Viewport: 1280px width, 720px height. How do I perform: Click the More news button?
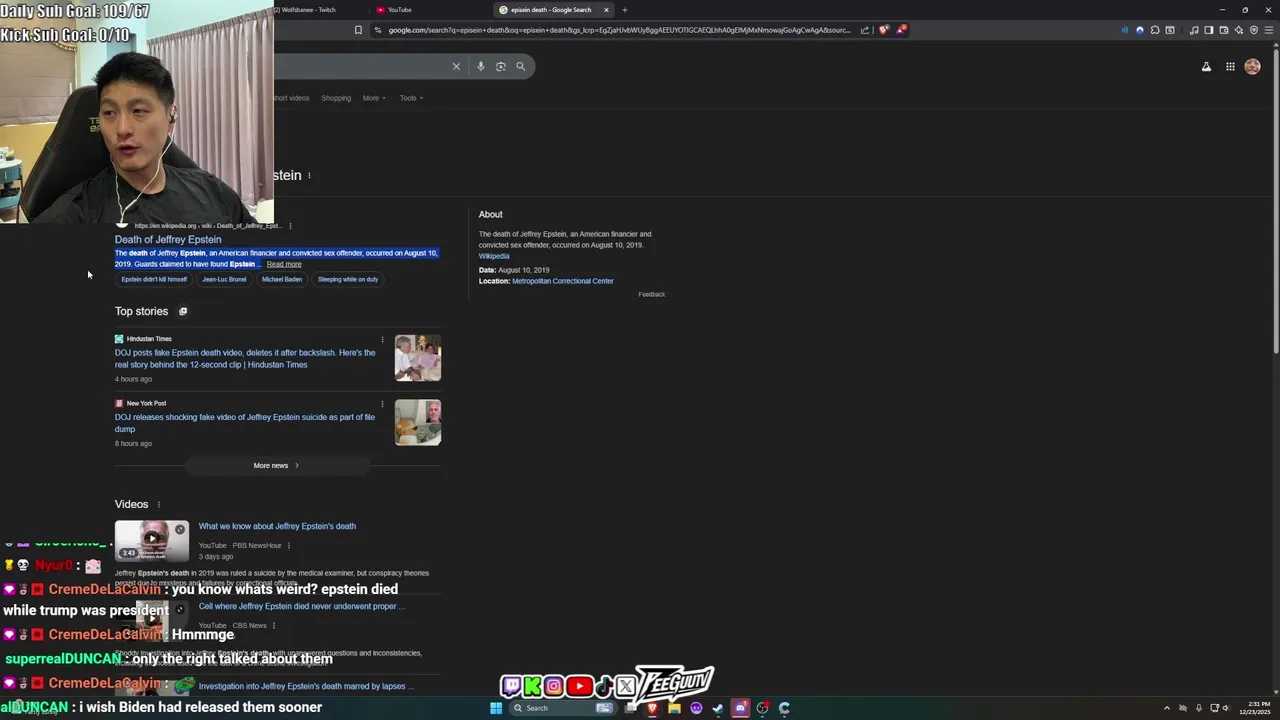276,466
